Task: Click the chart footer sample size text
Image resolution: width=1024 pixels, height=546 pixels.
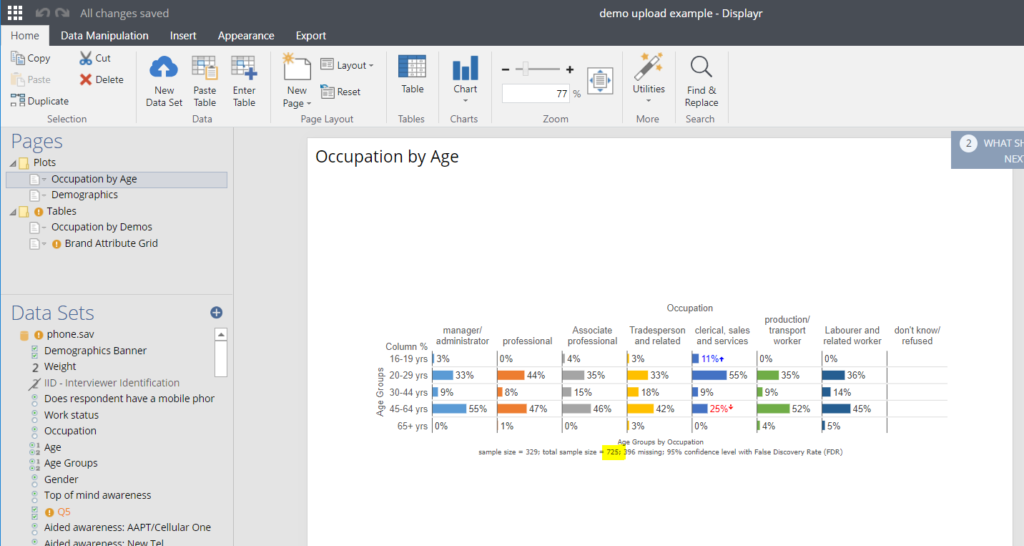Action: click(x=660, y=452)
